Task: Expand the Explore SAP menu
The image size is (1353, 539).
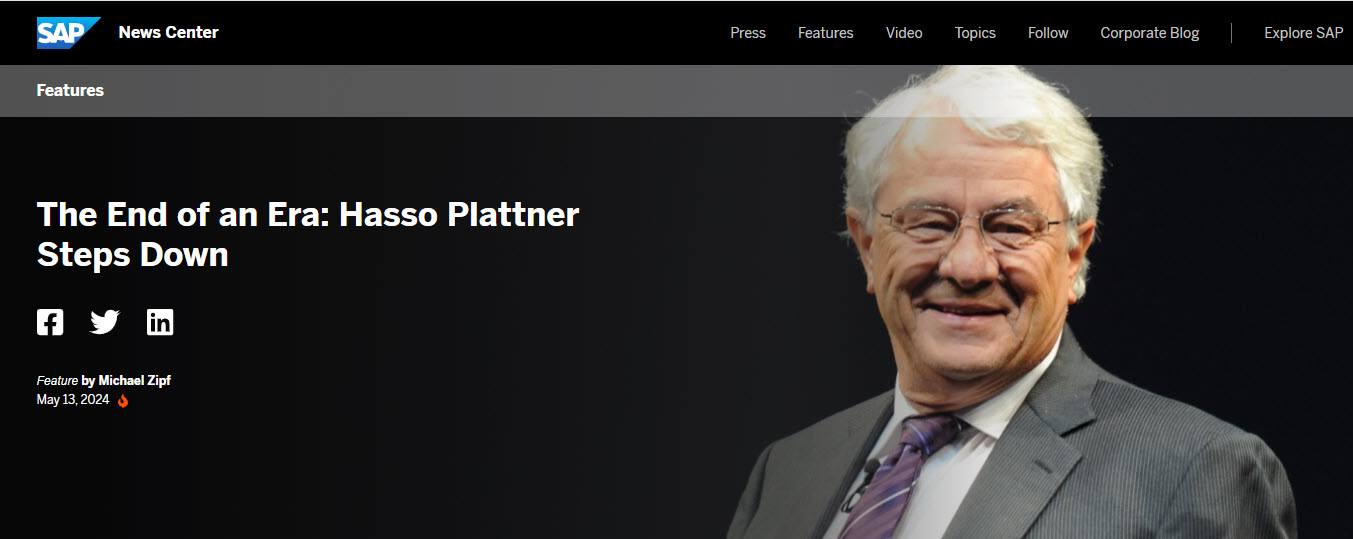Action: click(1304, 33)
